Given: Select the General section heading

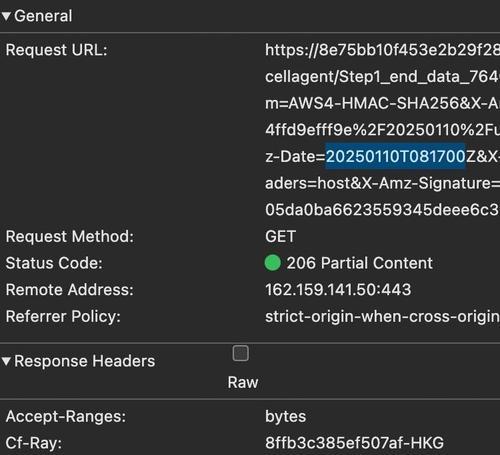Looking at the screenshot, I should (43, 16).
